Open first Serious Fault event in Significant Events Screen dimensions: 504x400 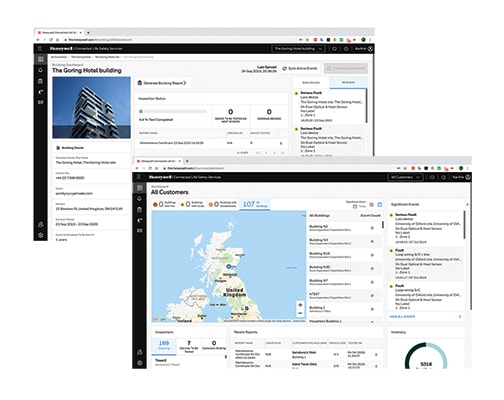[x=426, y=228]
